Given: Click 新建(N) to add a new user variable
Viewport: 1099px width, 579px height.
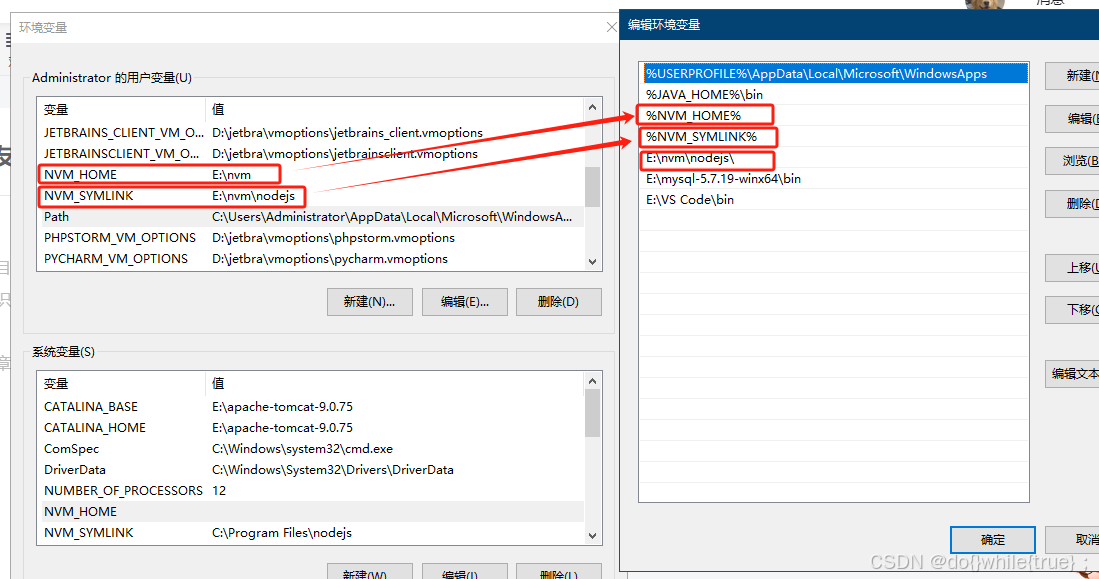Looking at the screenshot, I should pyautogui.click(x=369, y=302).
